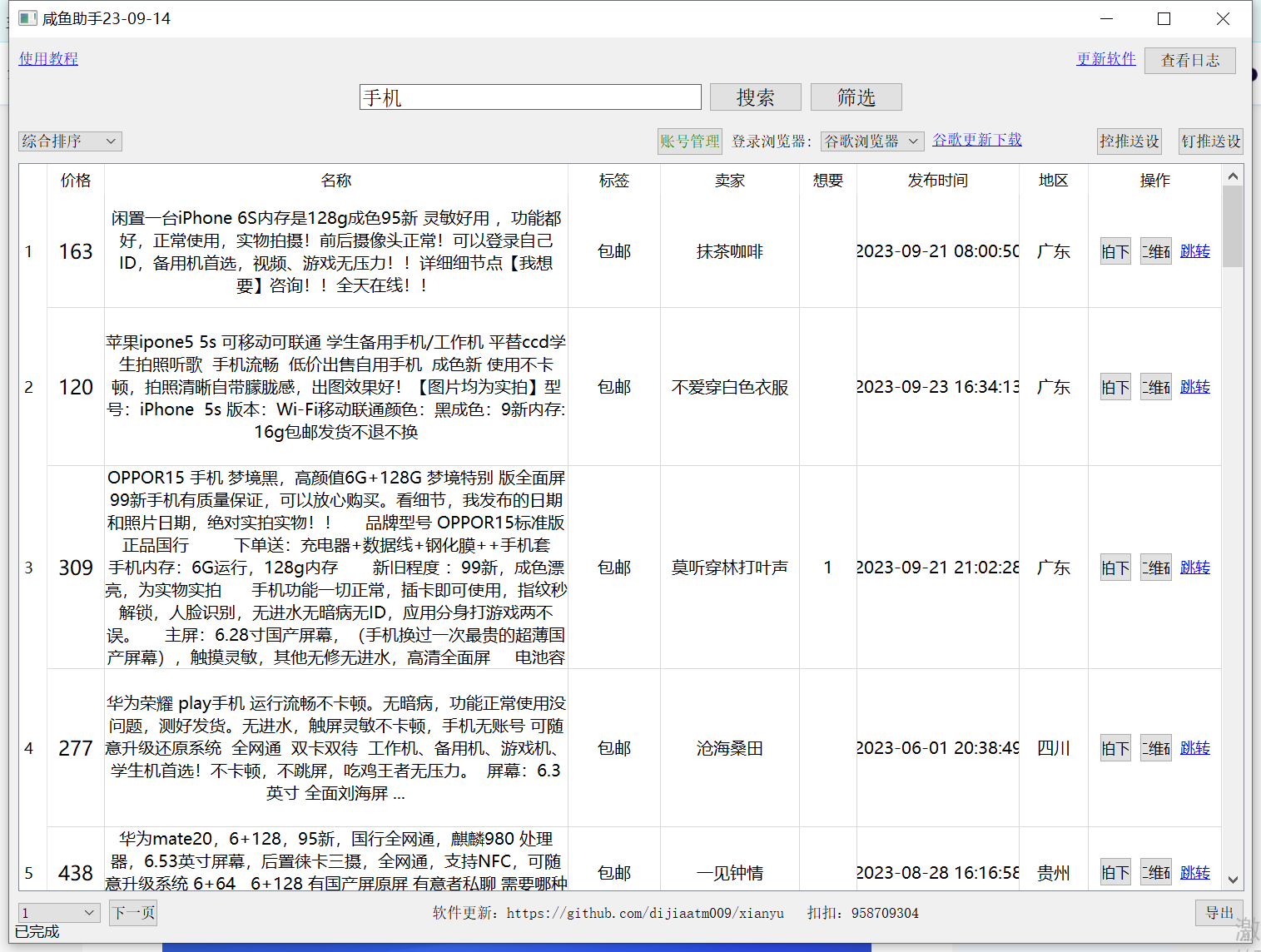
Task: Open the 使用教程 tutorial link
Action: (47, 58)
